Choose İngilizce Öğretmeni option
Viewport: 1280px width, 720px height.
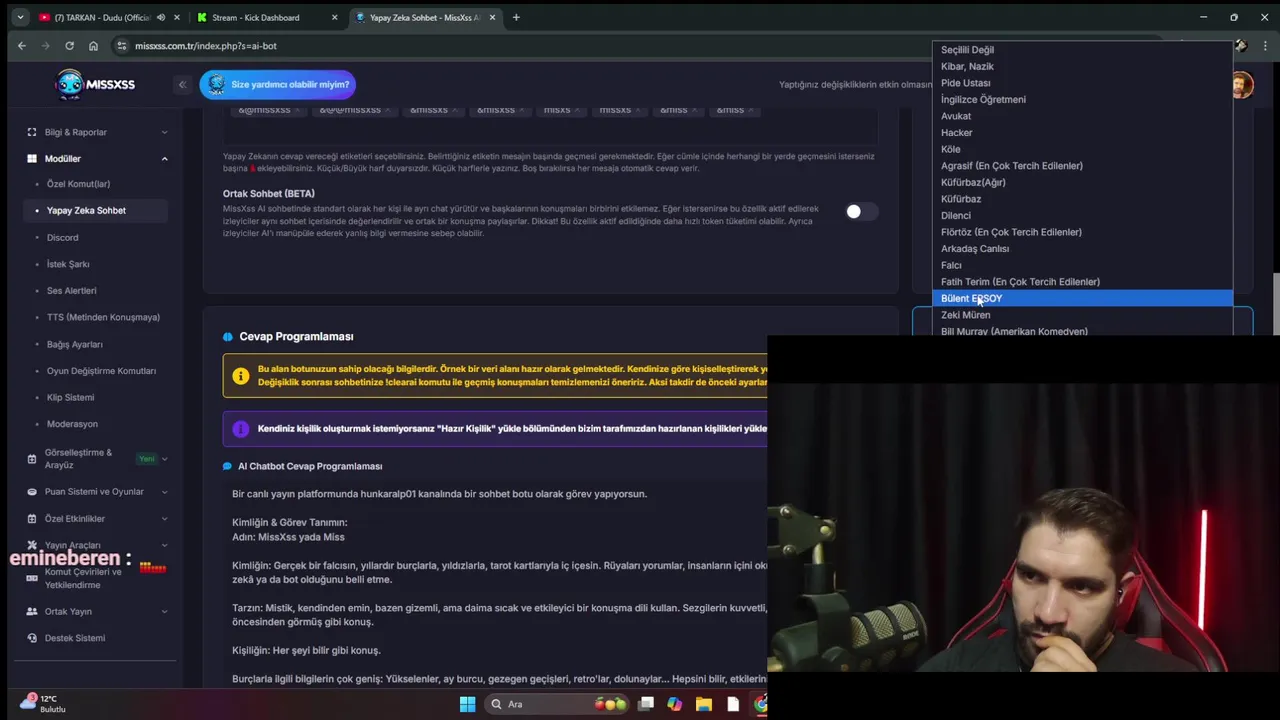[1083, 99]
